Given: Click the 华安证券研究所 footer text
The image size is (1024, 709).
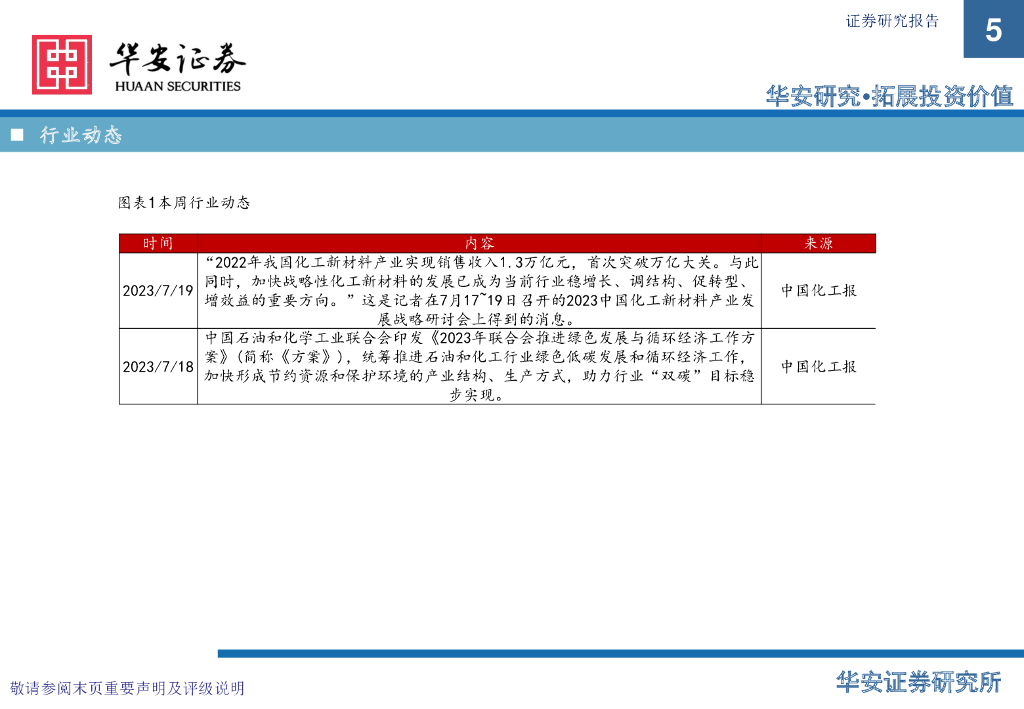Looking at the screenshot, I should (x=919, y=682).
